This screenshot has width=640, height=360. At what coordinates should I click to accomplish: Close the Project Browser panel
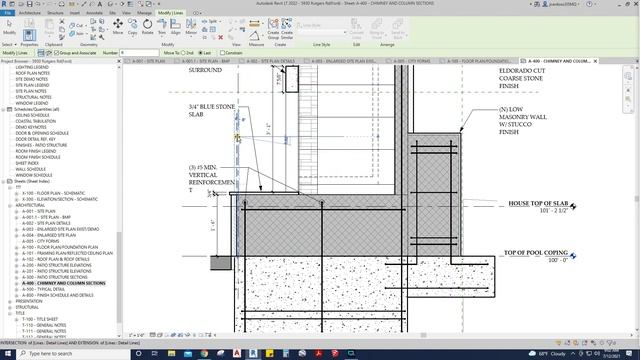[x=119, y=61]
